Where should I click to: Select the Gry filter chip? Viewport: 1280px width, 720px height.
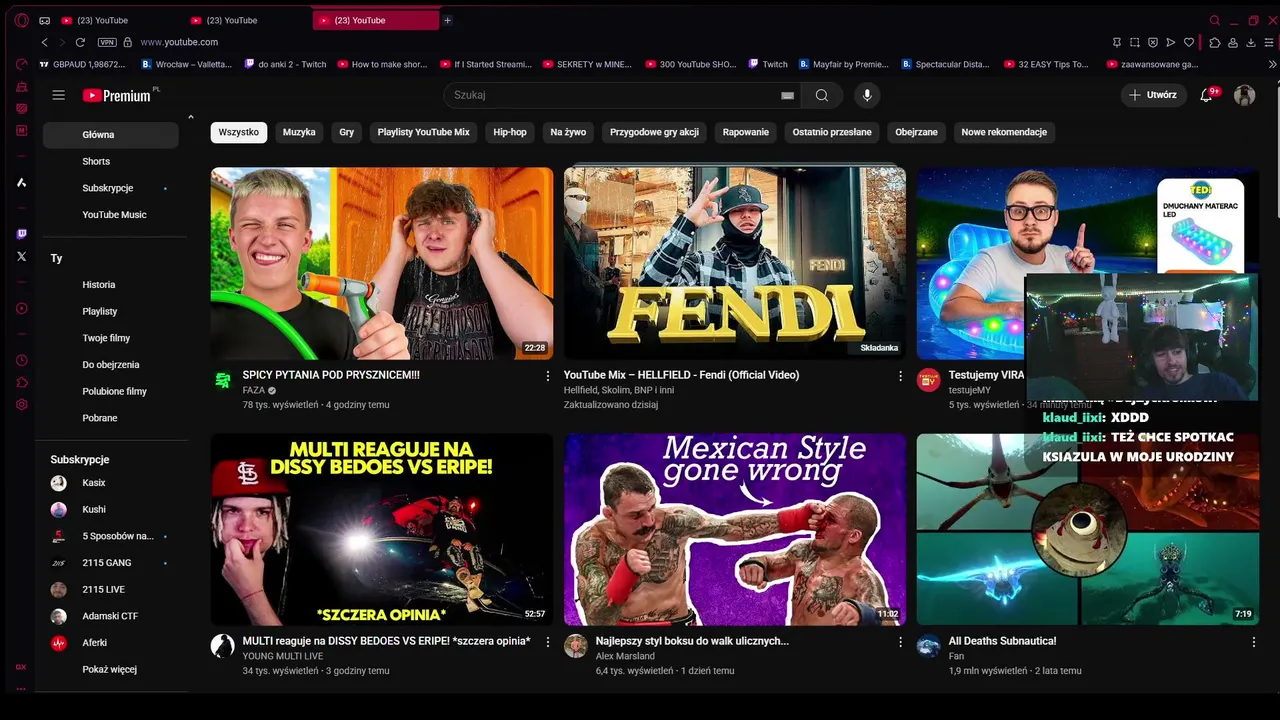[346, 132]
